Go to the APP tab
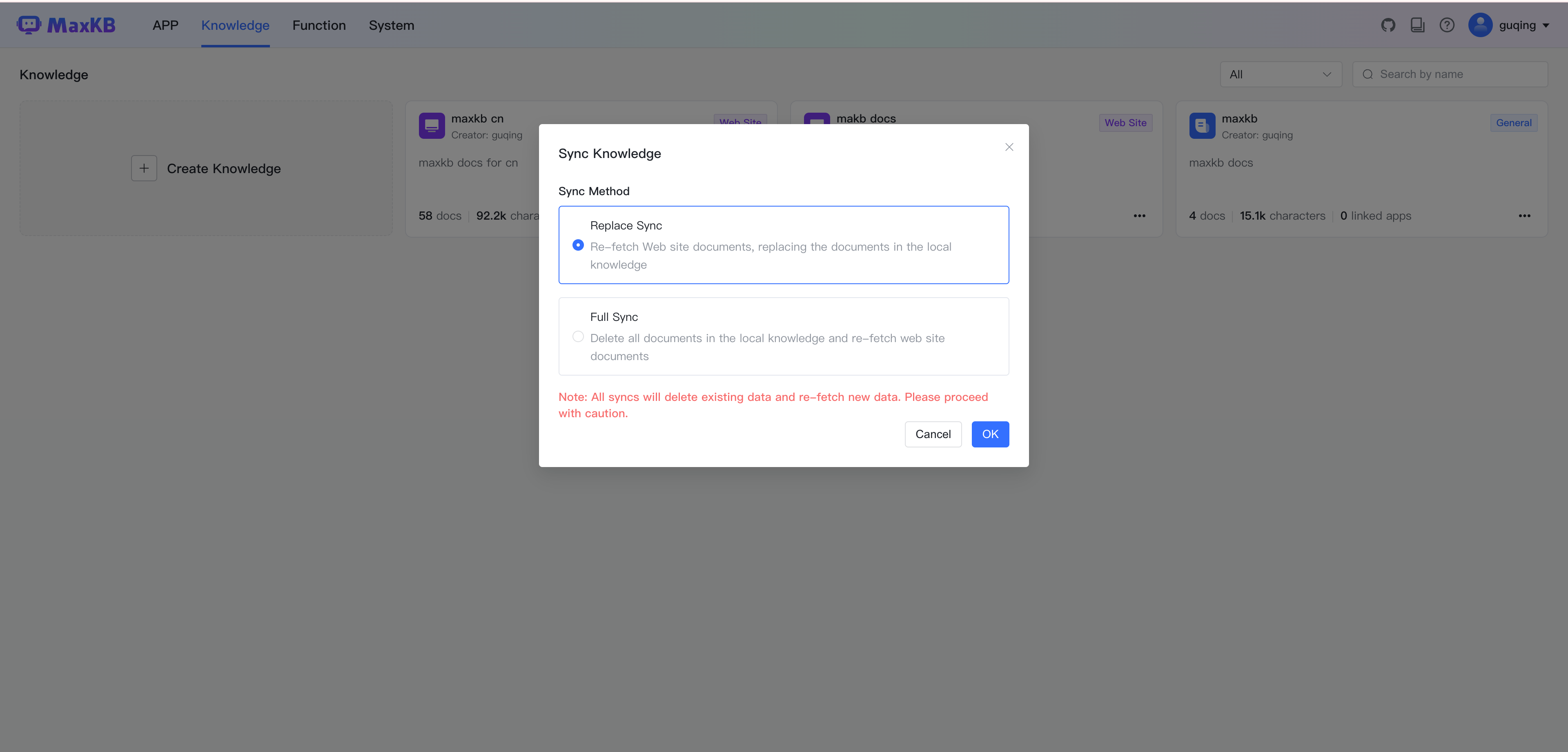 (x=165, y=26)
